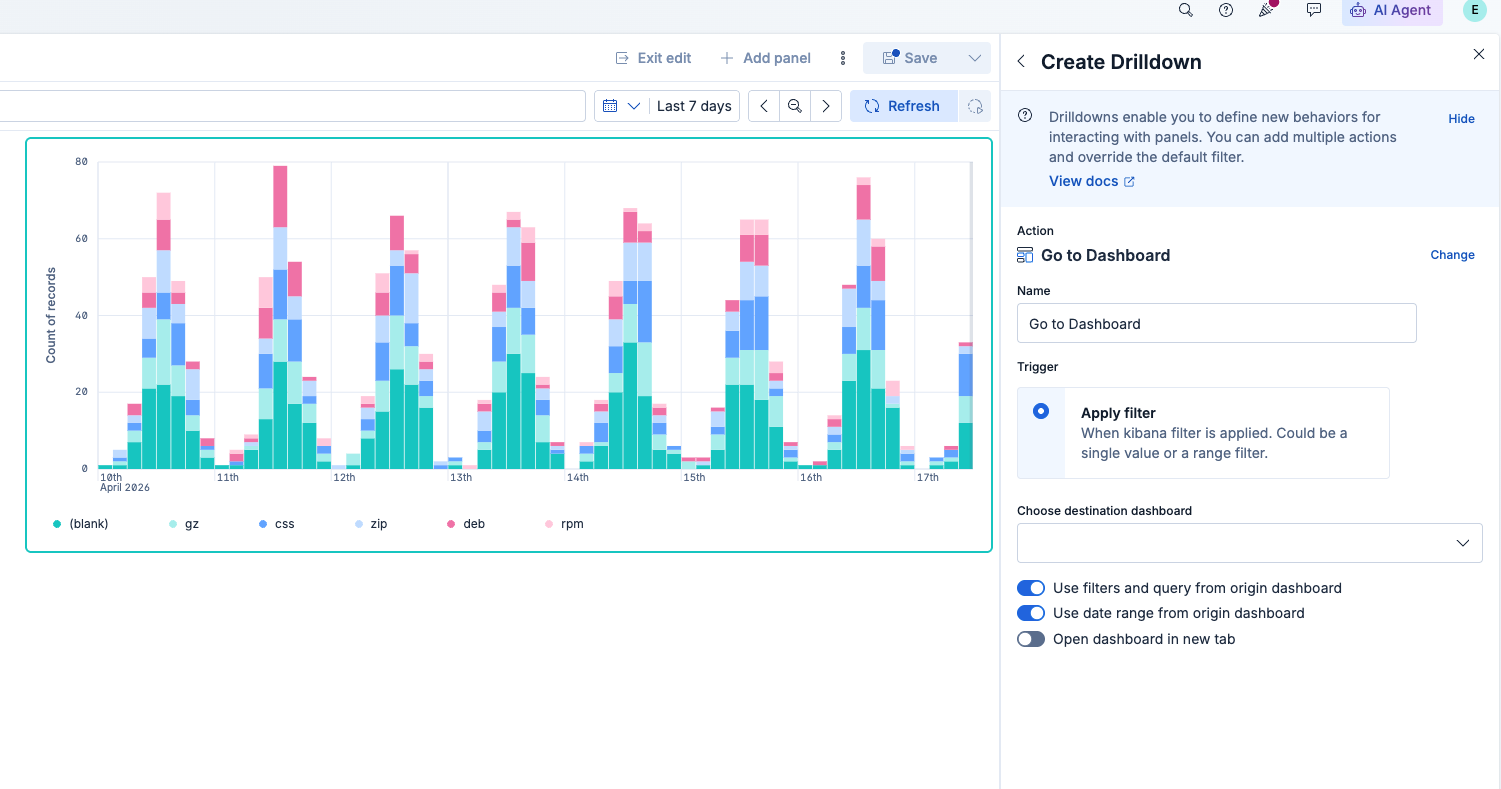
Task: Click the help icon in the drilldown callout
Action: point(1025,116)
